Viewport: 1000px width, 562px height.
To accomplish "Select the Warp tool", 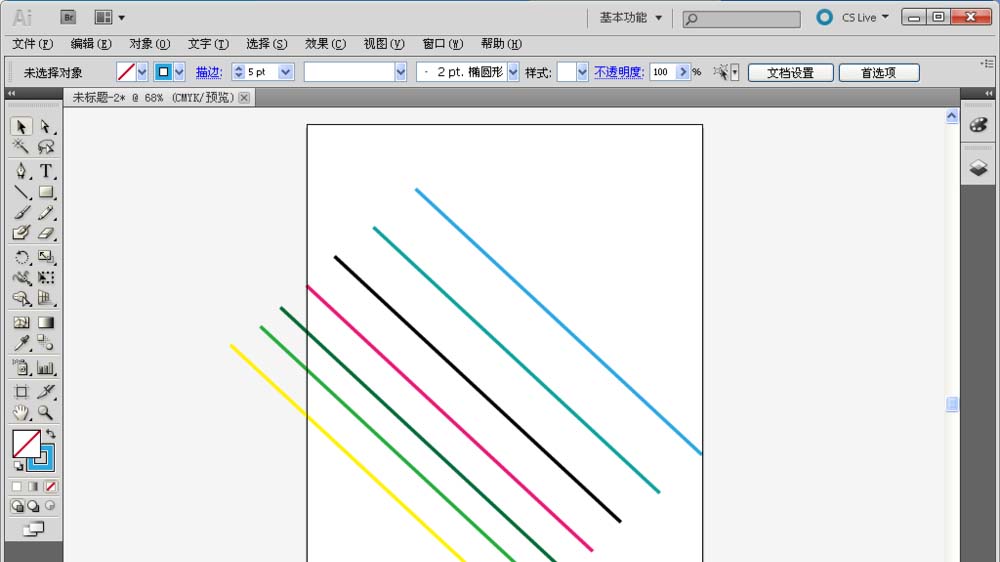I will pyautogui.click(x=21, y=277).
